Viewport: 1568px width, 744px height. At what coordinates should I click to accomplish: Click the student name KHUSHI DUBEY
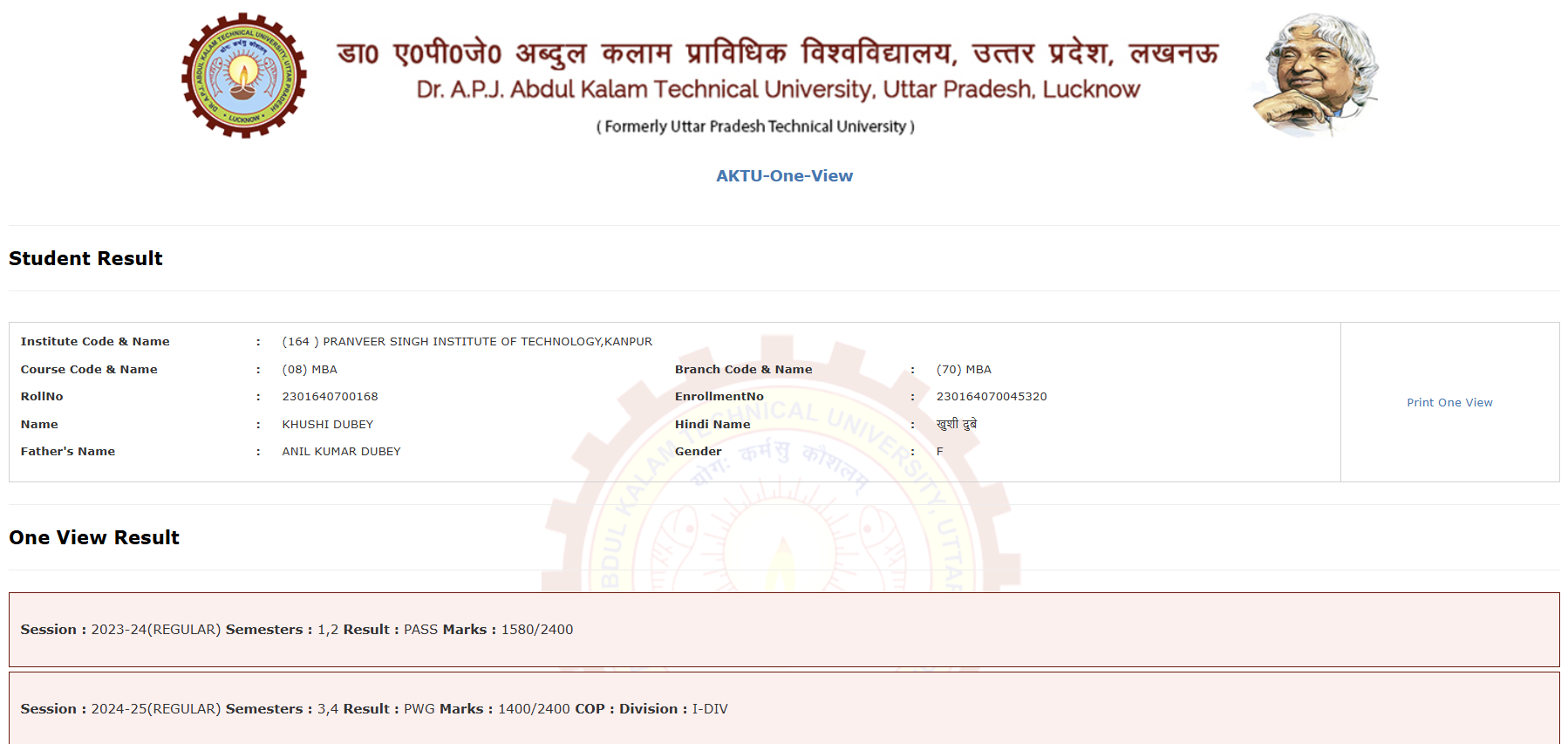327,425
